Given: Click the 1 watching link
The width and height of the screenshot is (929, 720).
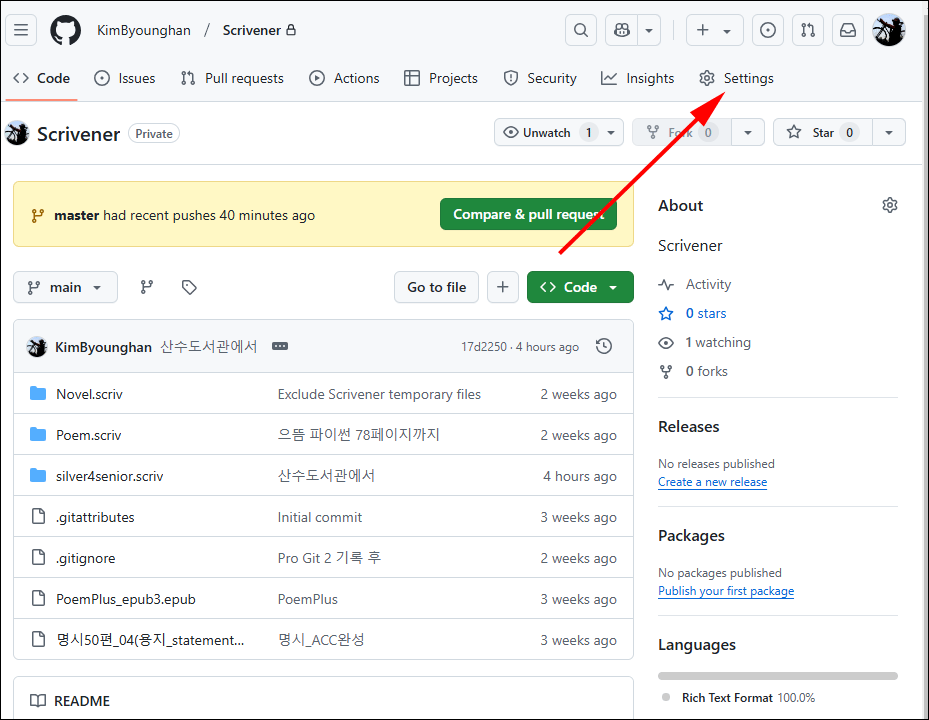Looking at the screenshot, I should [x=718, y=343].
